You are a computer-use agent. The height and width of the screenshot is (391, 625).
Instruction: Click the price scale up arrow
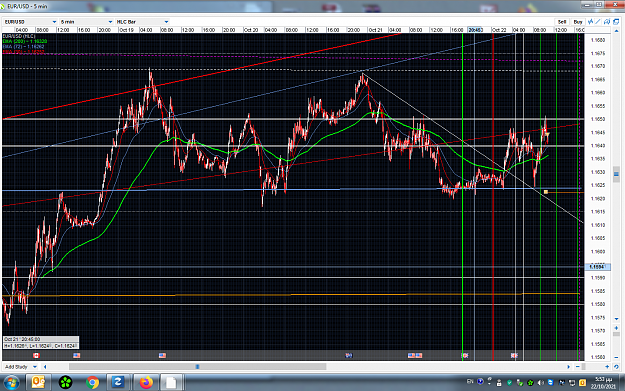point(616,31)
